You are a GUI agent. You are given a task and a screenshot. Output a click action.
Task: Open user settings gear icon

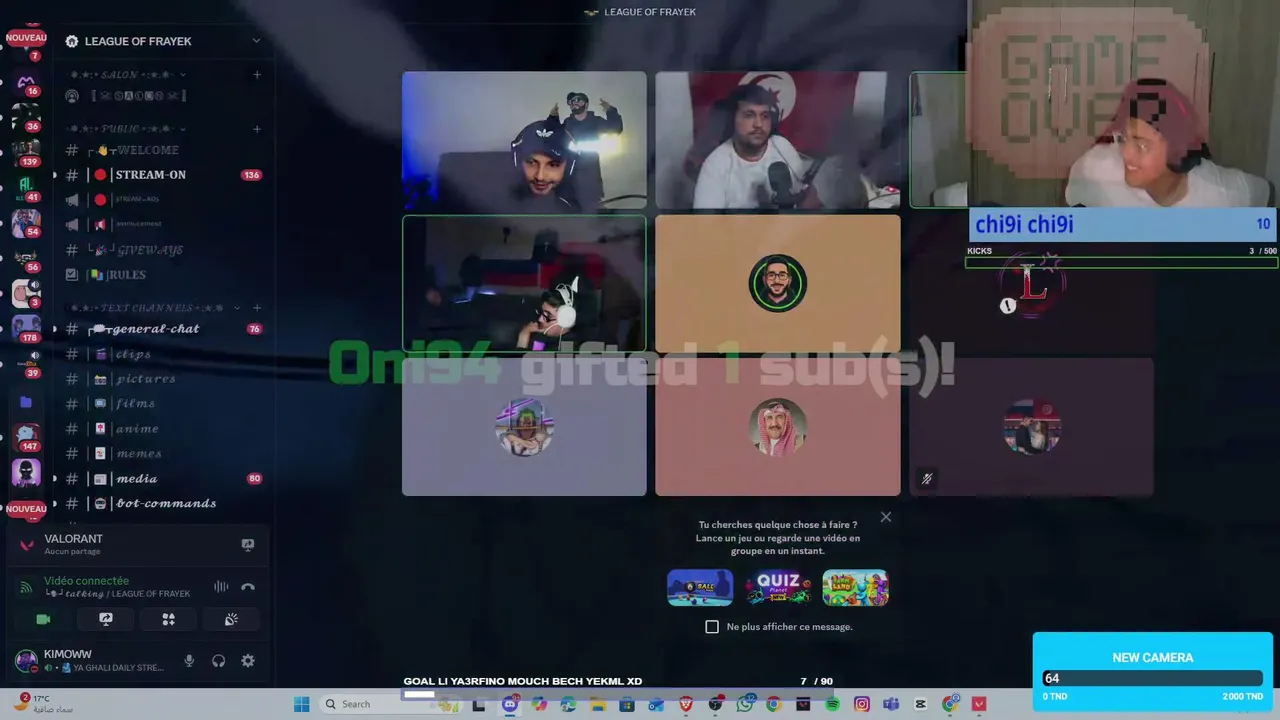tap(248, 661)
